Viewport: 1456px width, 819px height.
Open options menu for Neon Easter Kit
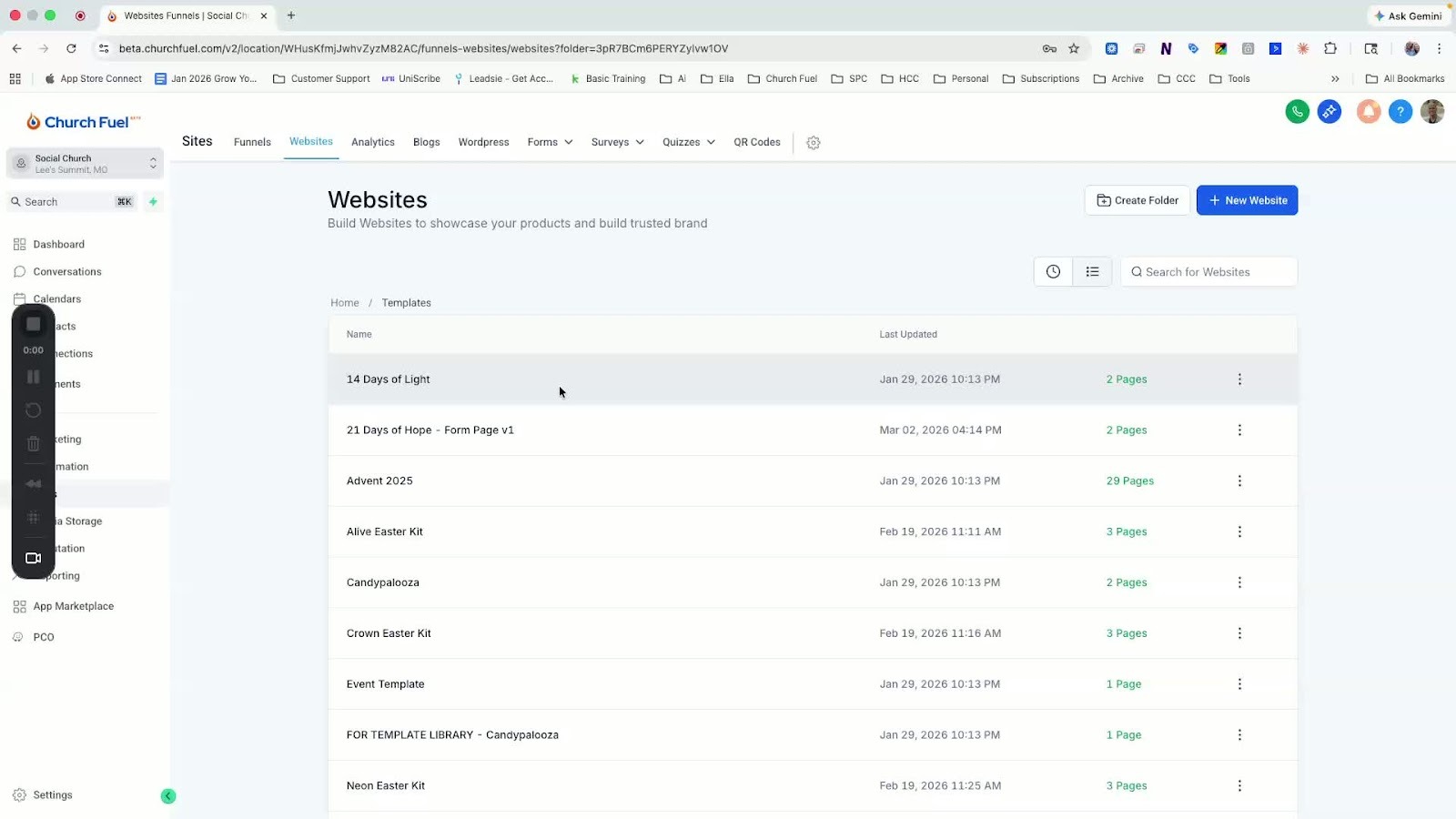coord(1239,786)
